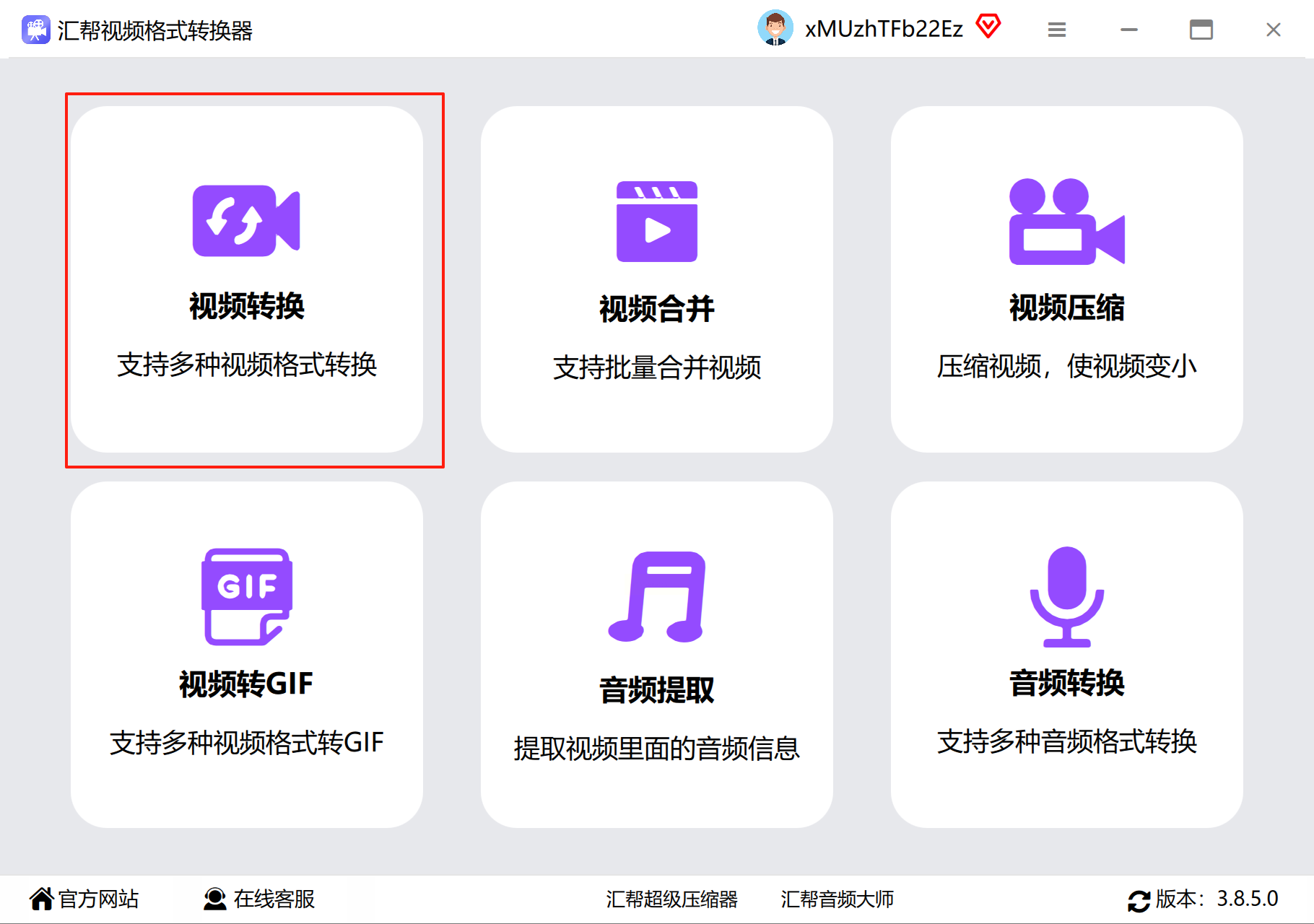Image resolution: width=1314 pixels, height=924 pixels.
Task: Close the application window
Action: click(x=1274, y=30)
